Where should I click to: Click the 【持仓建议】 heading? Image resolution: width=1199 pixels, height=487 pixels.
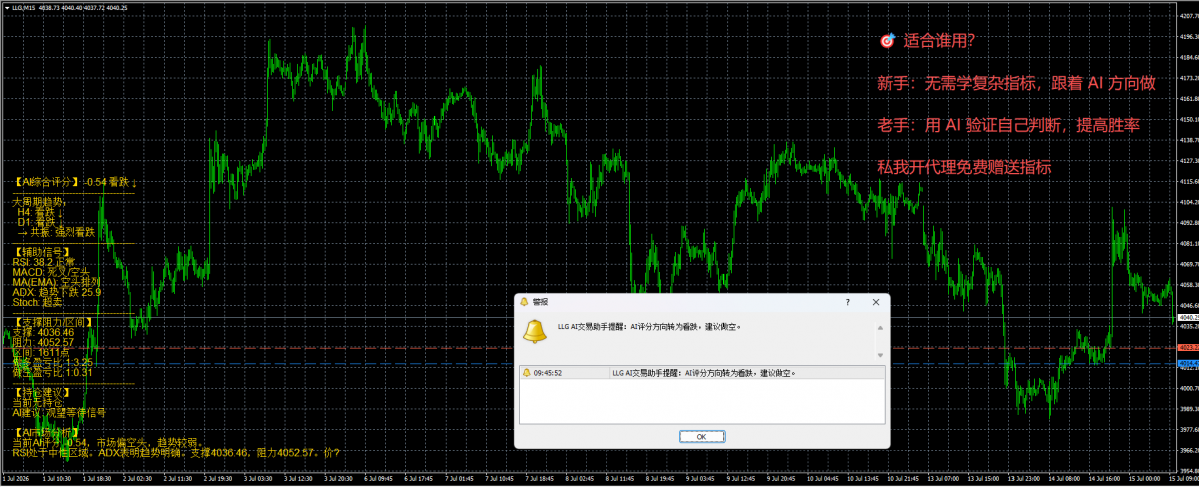pos(43,392)
